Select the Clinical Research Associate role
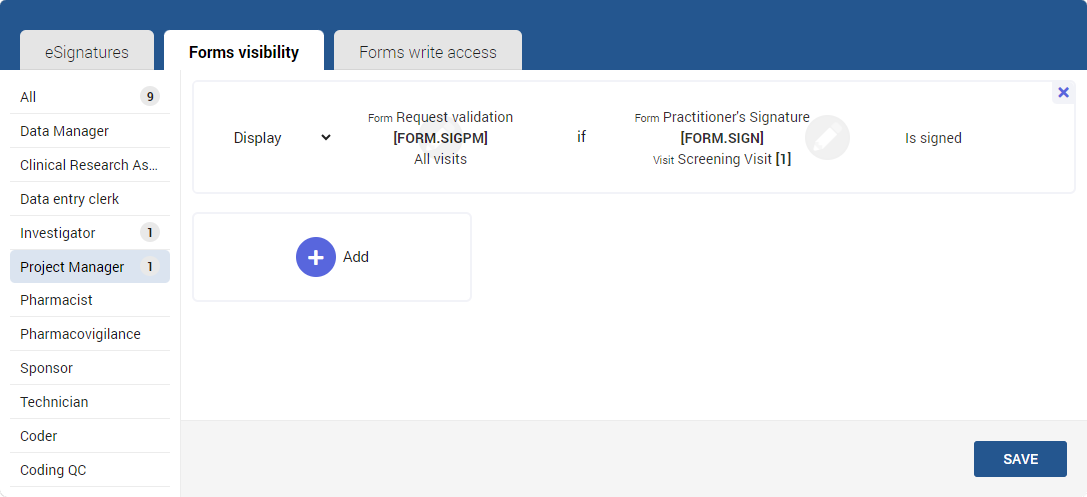1087x497 pixels. tap(89, 165)
